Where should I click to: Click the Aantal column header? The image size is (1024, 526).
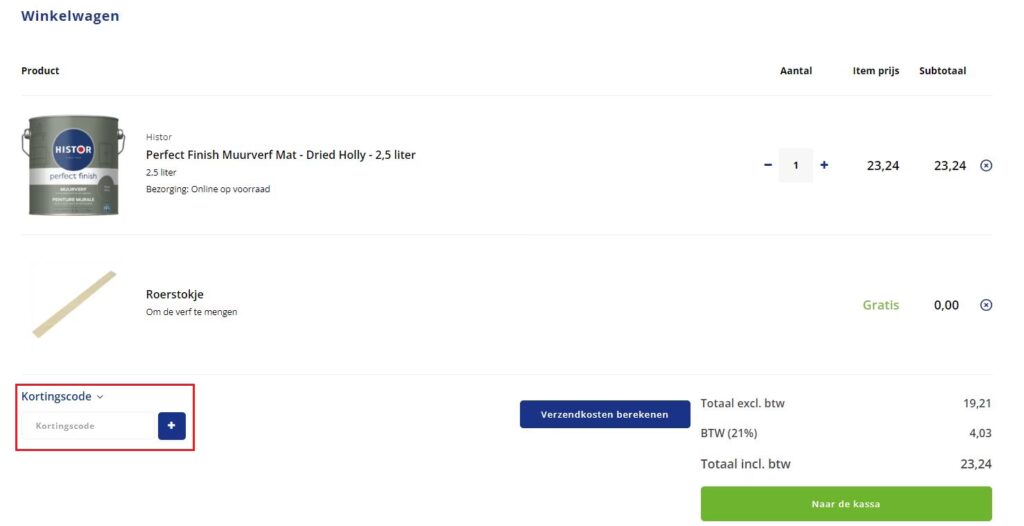(796, 71)
